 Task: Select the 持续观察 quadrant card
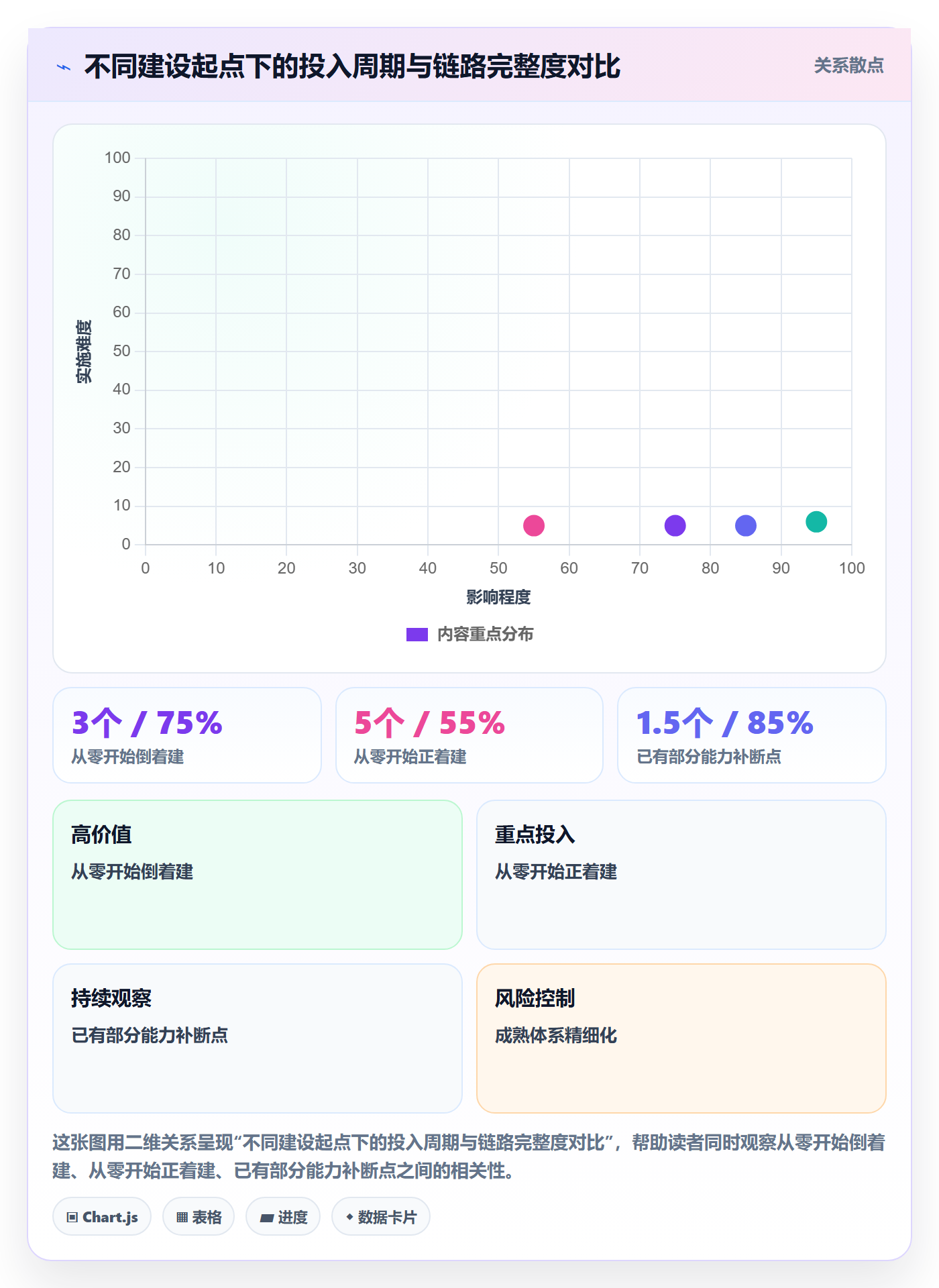258,1038
